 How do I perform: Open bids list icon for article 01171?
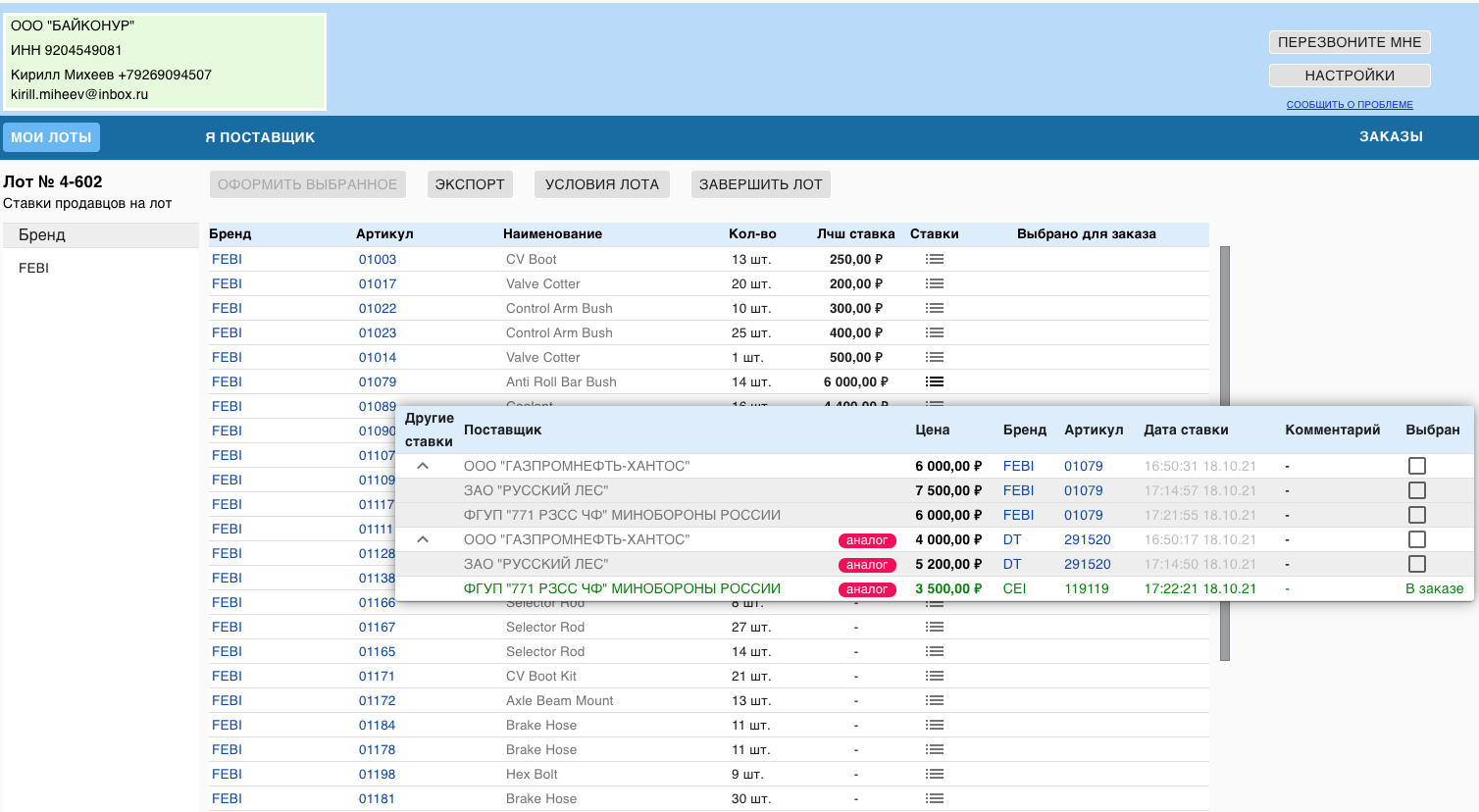point(935,676)
